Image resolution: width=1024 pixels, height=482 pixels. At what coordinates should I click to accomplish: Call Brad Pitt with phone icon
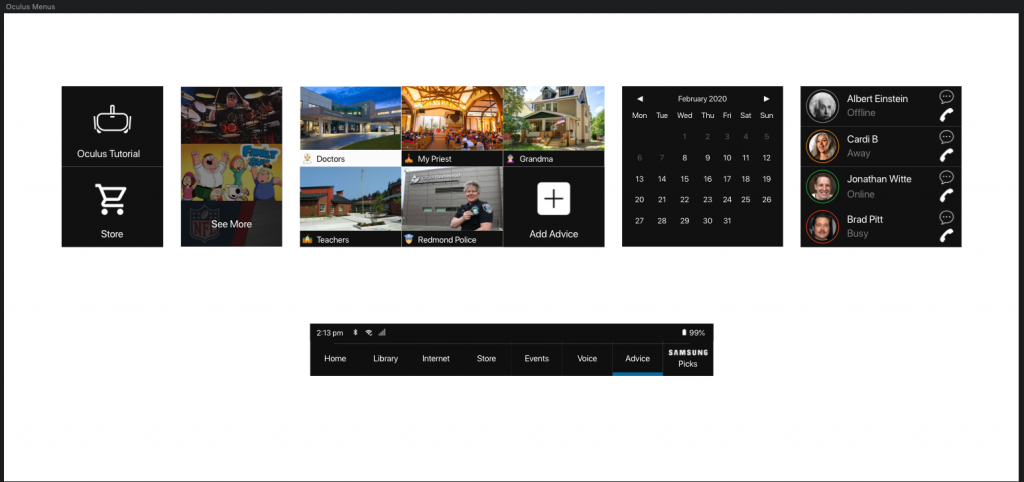pyautogui.click(x=946, y=235)
